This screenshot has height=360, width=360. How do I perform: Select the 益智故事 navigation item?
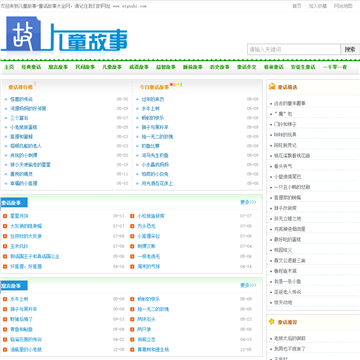coord(166,67)
